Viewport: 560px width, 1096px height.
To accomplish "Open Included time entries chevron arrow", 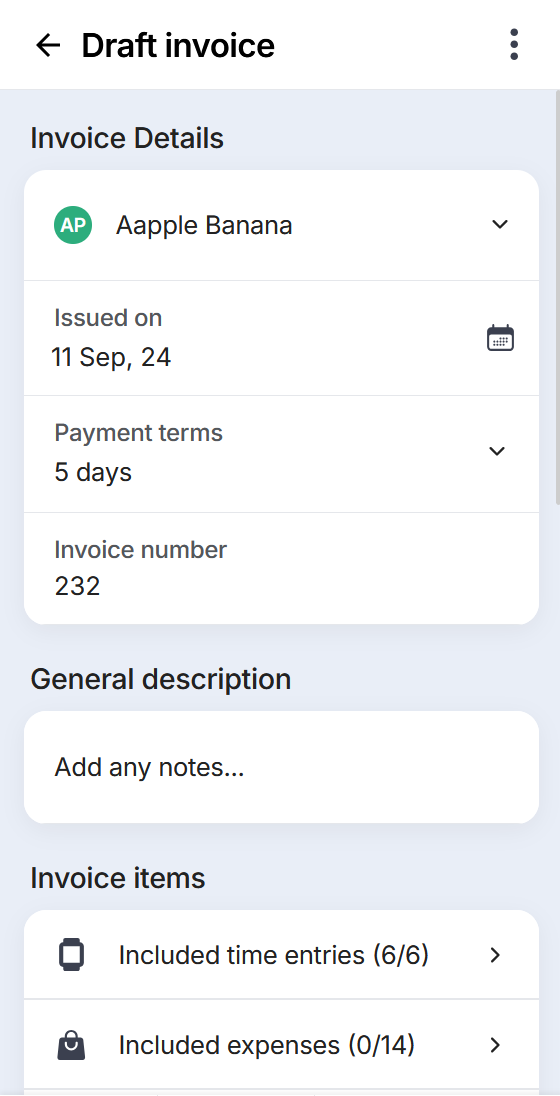I will click(496, 955).
